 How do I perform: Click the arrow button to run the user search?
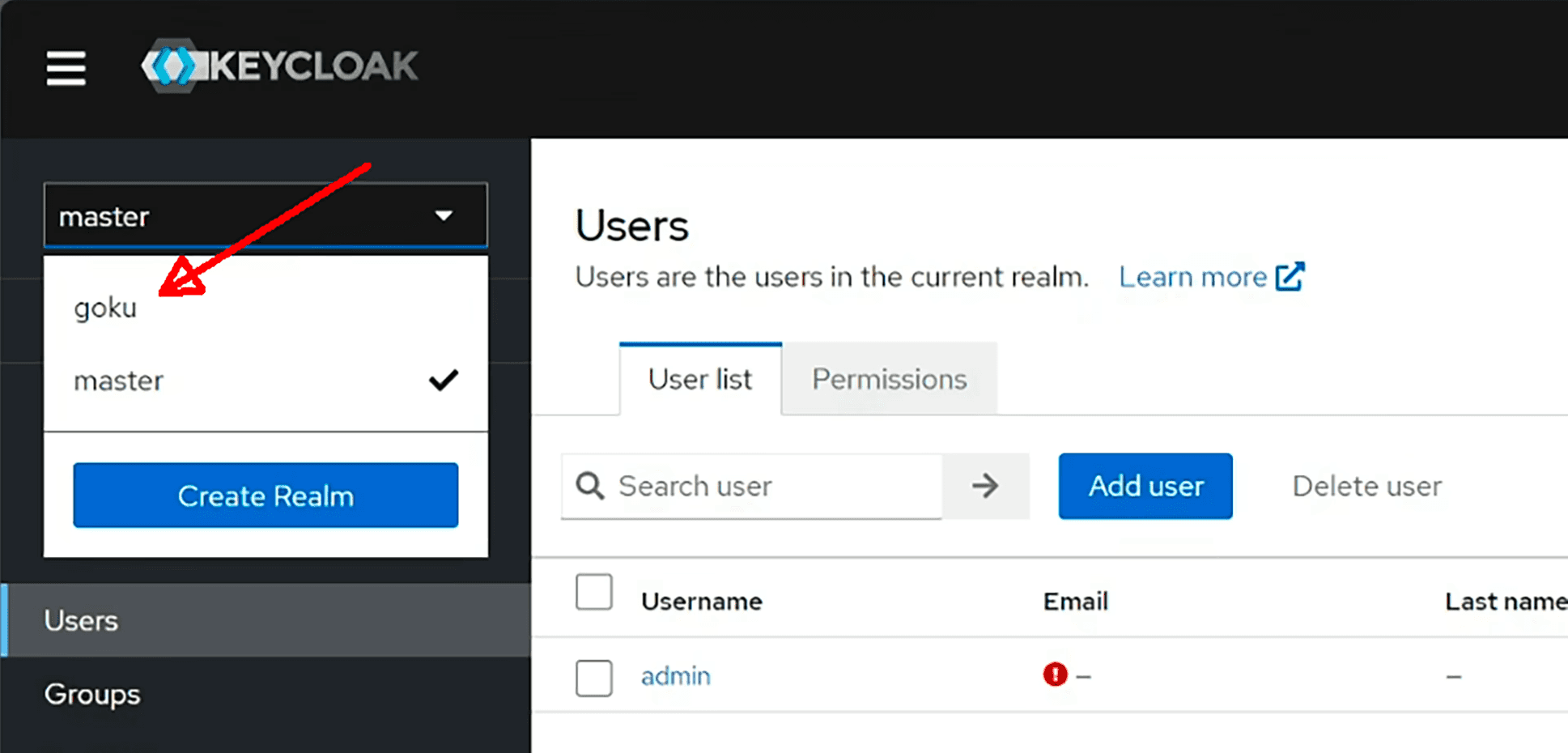(x=984, y=486)
